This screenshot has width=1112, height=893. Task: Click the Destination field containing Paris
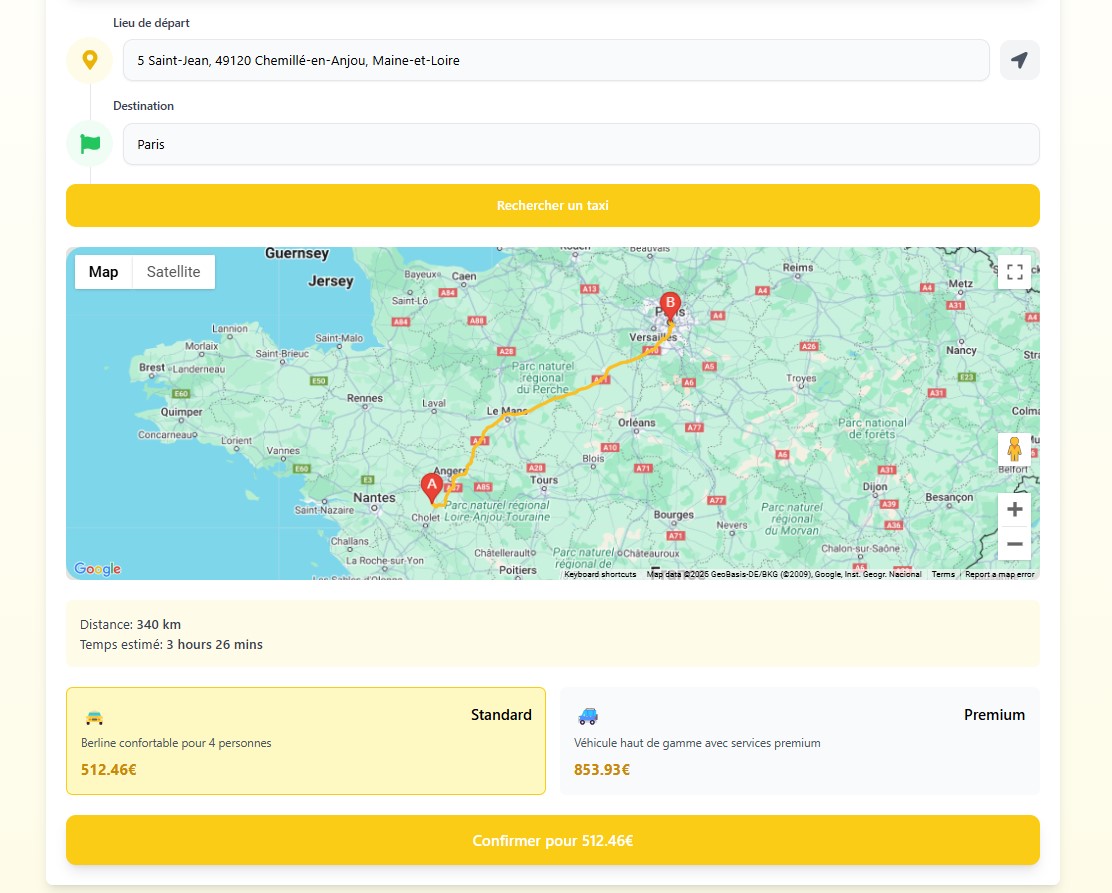pos(580,144)
